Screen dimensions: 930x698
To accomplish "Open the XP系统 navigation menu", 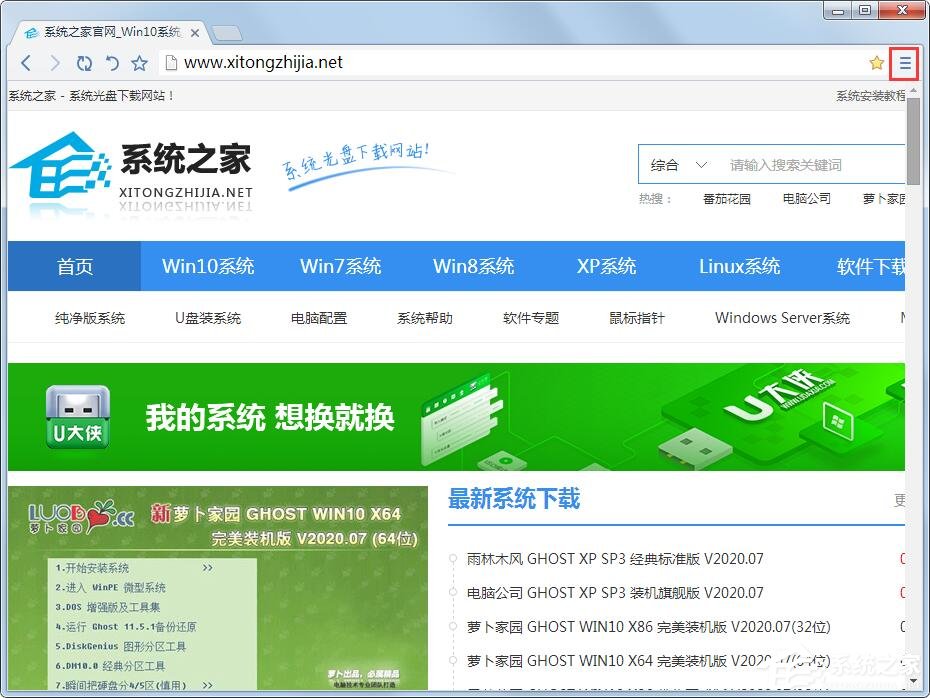I will pos(606,266).
